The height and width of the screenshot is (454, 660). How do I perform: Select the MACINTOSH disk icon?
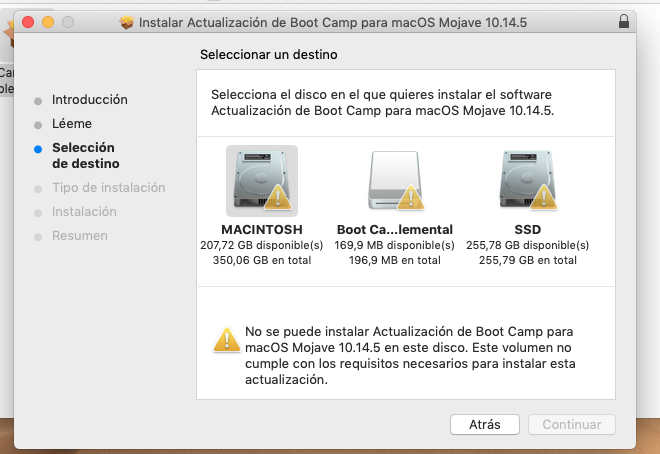tap(261, 180)
